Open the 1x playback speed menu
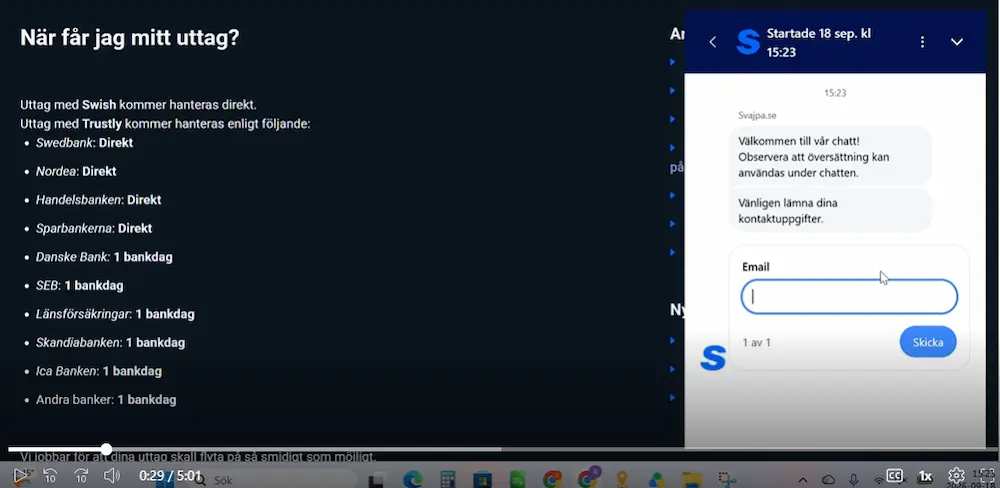Viewport: 1000px width, 488px height. pyautogui.click(x=925, y=476)
